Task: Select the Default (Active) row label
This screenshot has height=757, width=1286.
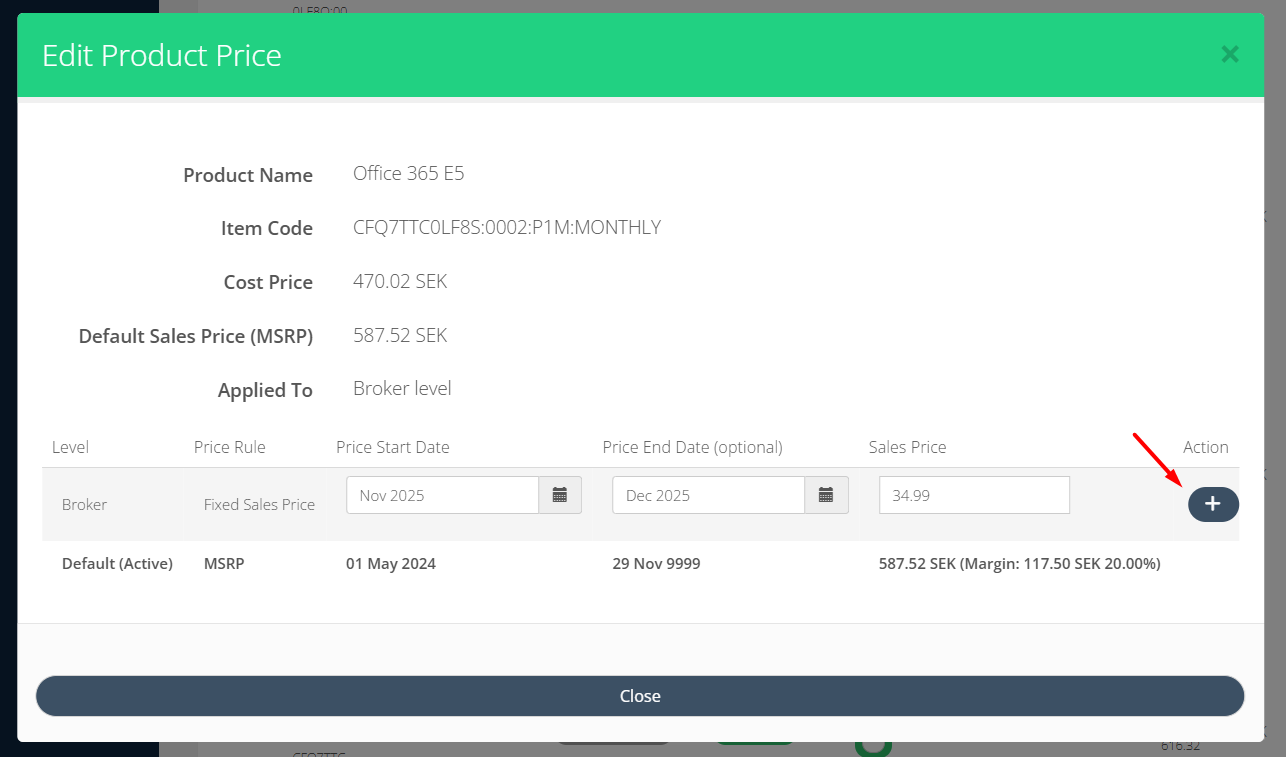Action: [117, 564]
